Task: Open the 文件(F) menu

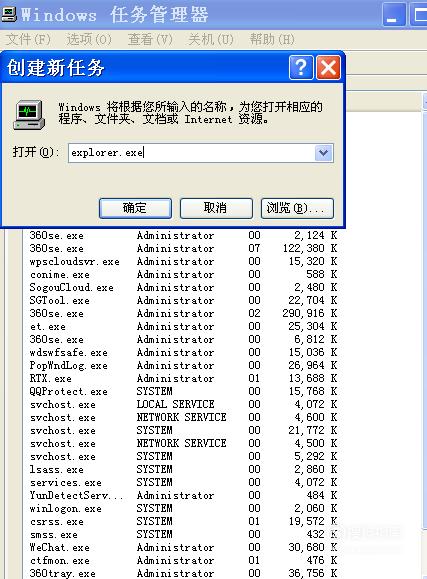Action: [x=28, y=39]
